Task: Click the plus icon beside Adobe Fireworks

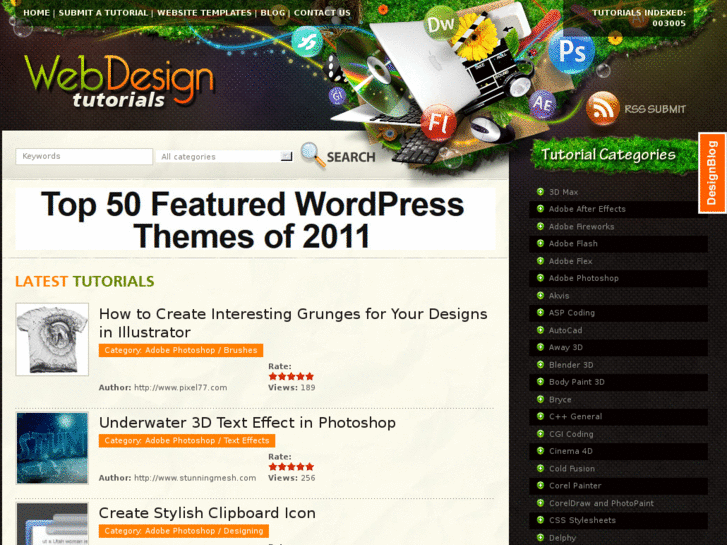Action: [540, 226]
